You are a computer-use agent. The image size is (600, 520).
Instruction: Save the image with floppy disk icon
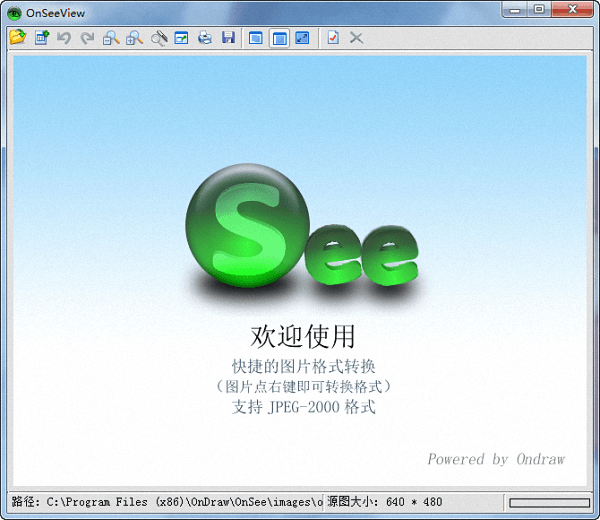pos(228,38)
